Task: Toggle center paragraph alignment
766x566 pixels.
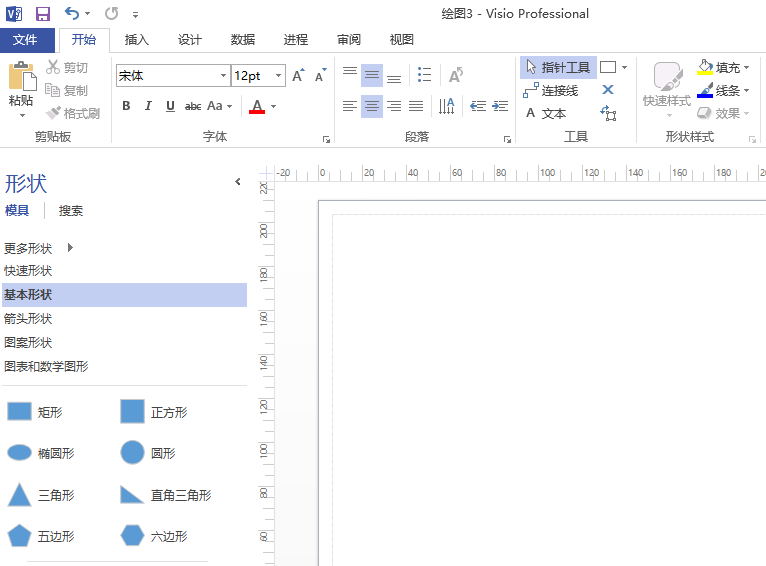Action: click(x=372, y=106)
